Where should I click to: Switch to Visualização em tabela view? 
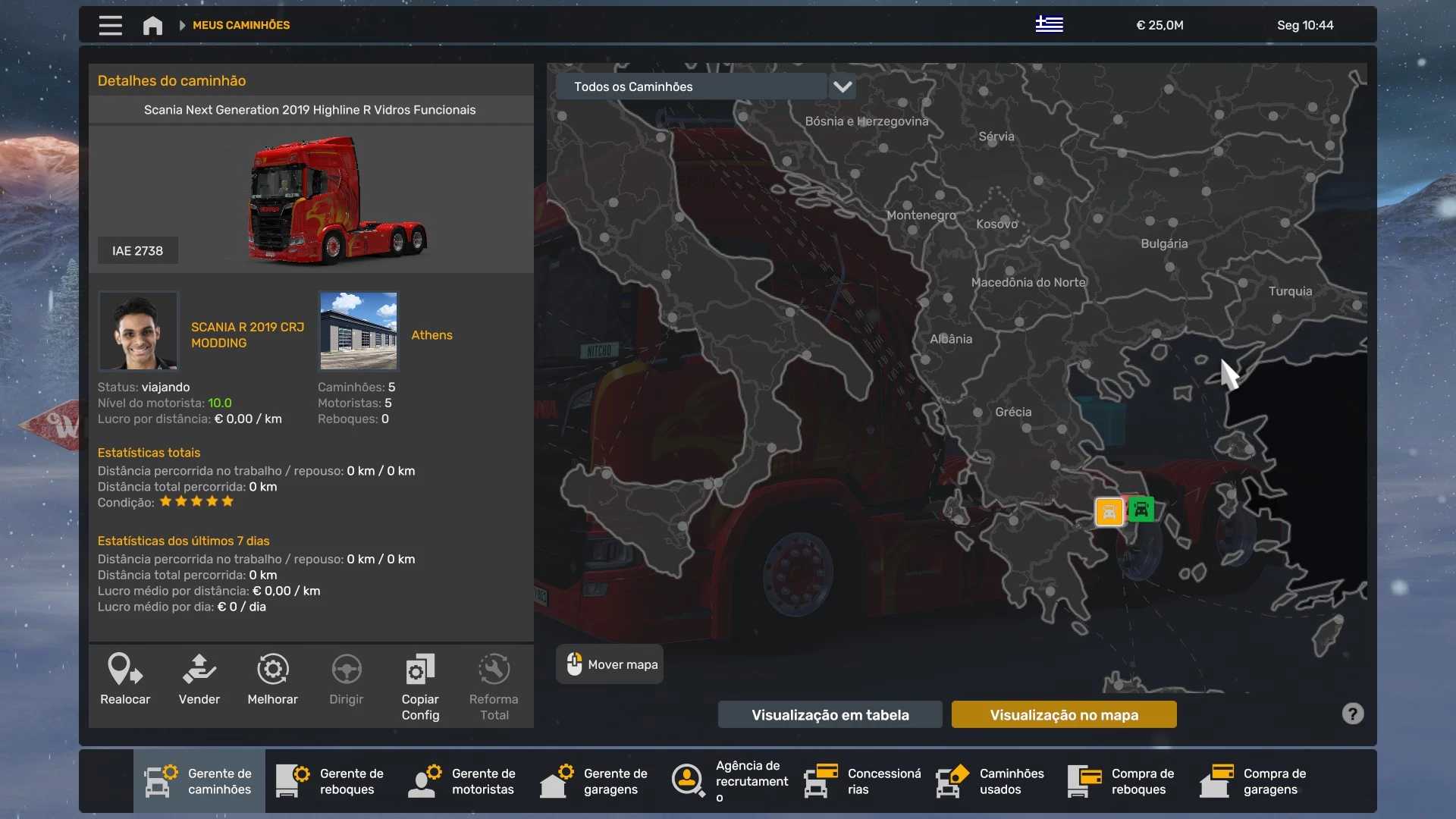pyautogui.click(x=830, y=714)
